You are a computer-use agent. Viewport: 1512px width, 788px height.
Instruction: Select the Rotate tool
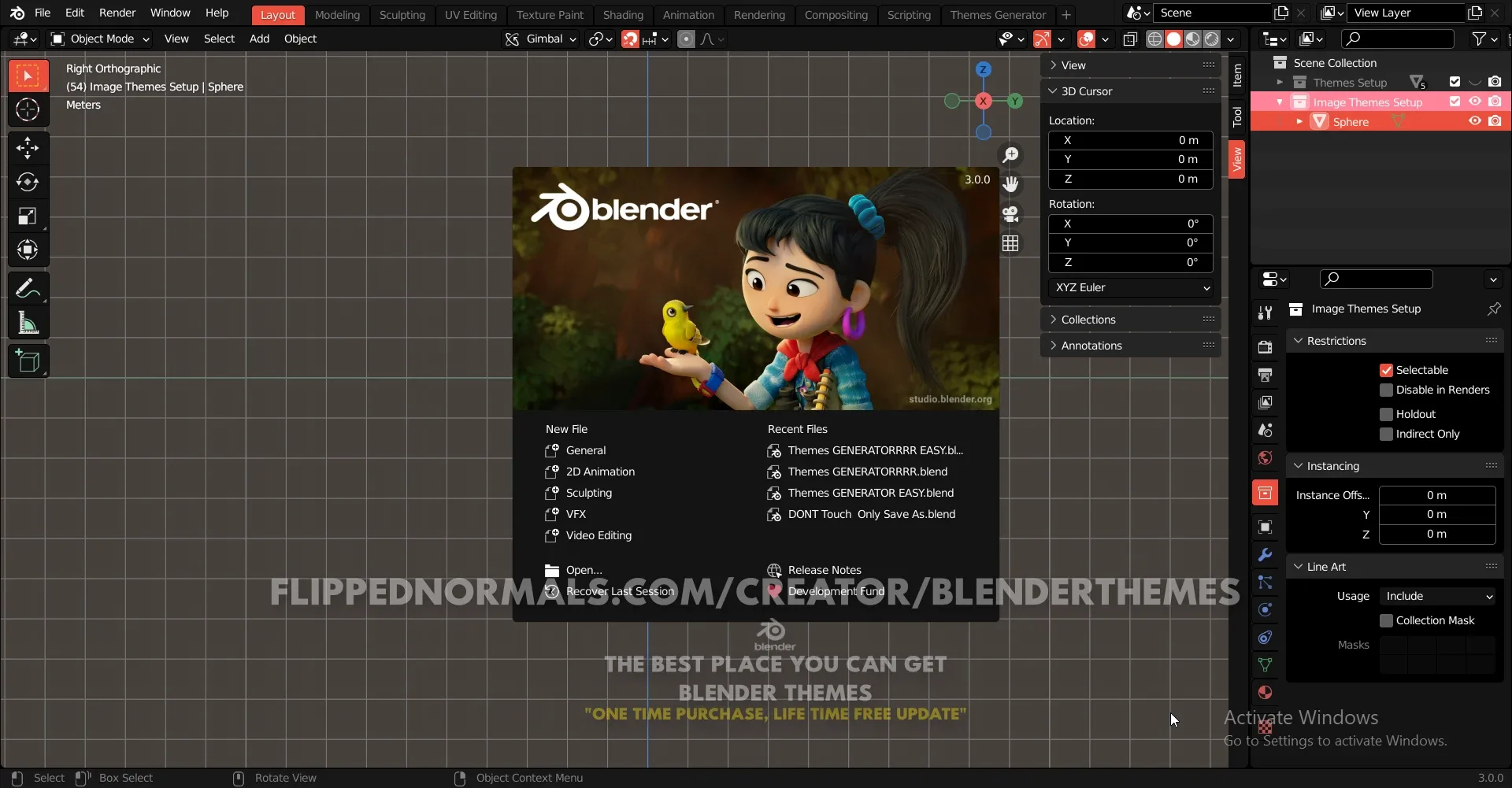pos(28,182)
